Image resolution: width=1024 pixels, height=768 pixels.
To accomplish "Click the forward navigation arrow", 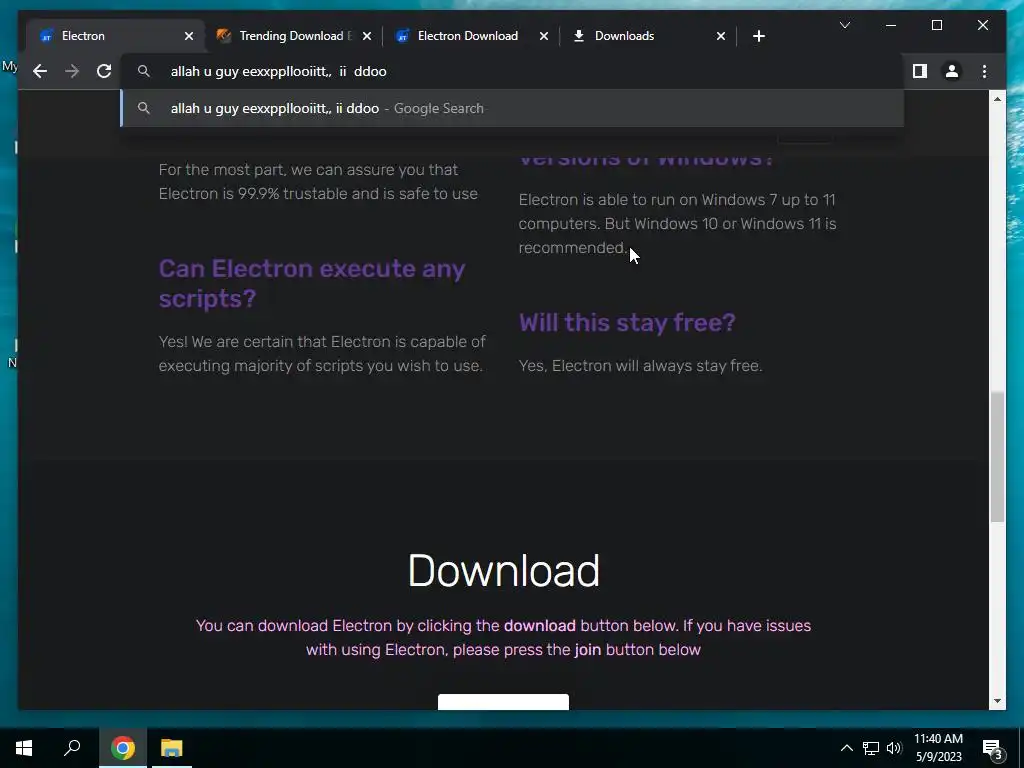I will (x=72, y=71).
